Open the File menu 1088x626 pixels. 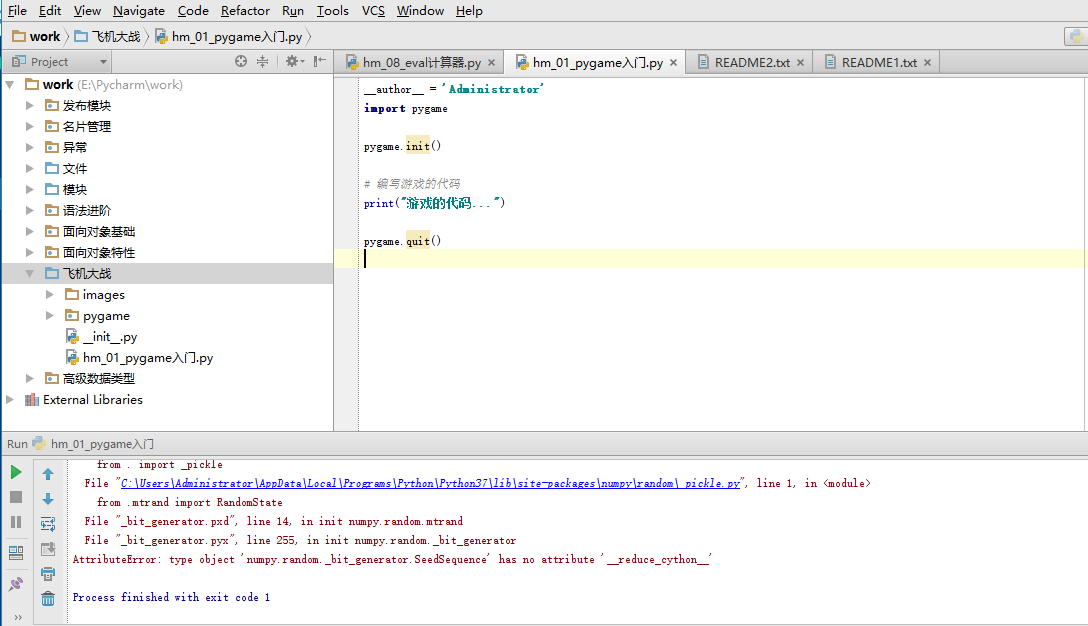point(17,10)
